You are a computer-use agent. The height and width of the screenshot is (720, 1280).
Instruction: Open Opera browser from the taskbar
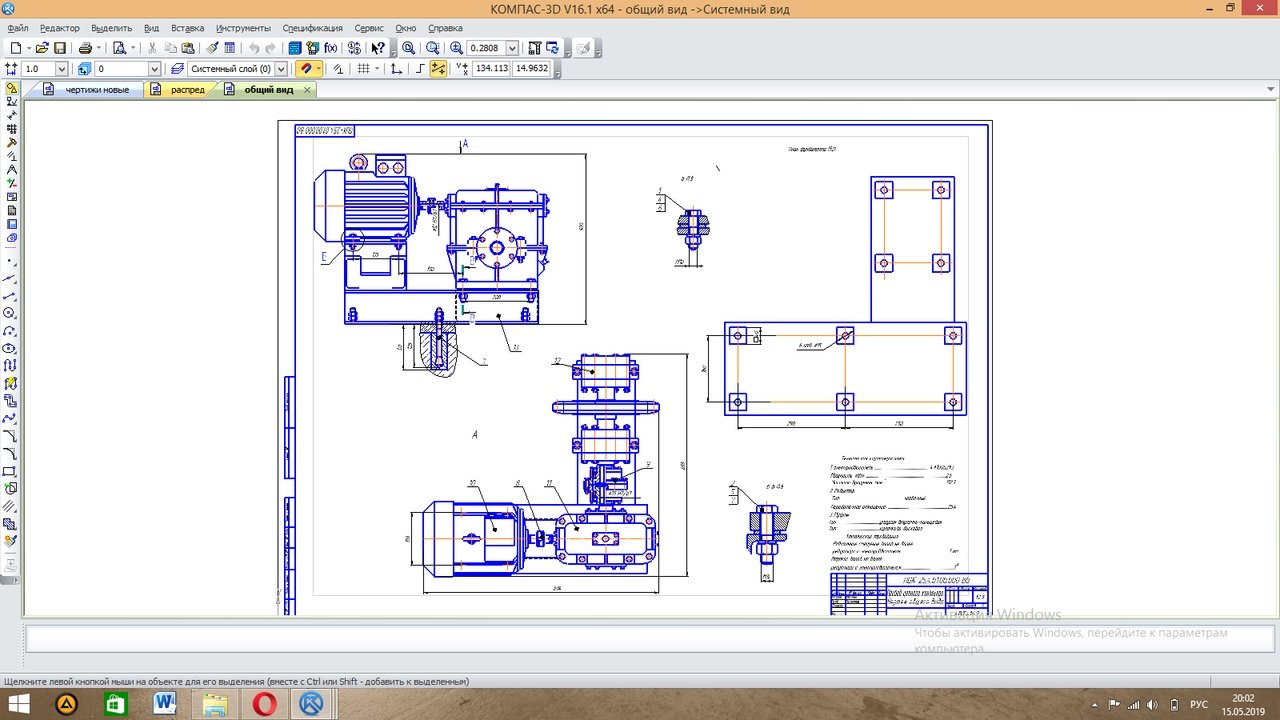pos(265,704)
